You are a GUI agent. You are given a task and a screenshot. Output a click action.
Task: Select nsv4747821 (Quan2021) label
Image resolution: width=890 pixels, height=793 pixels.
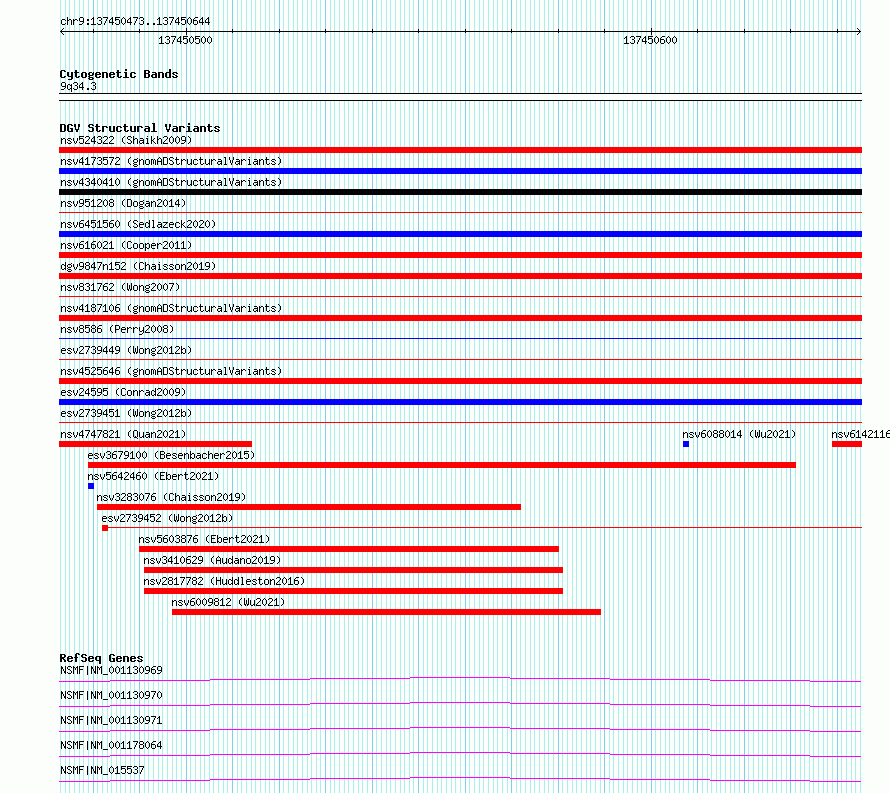(x=123, y=434)
